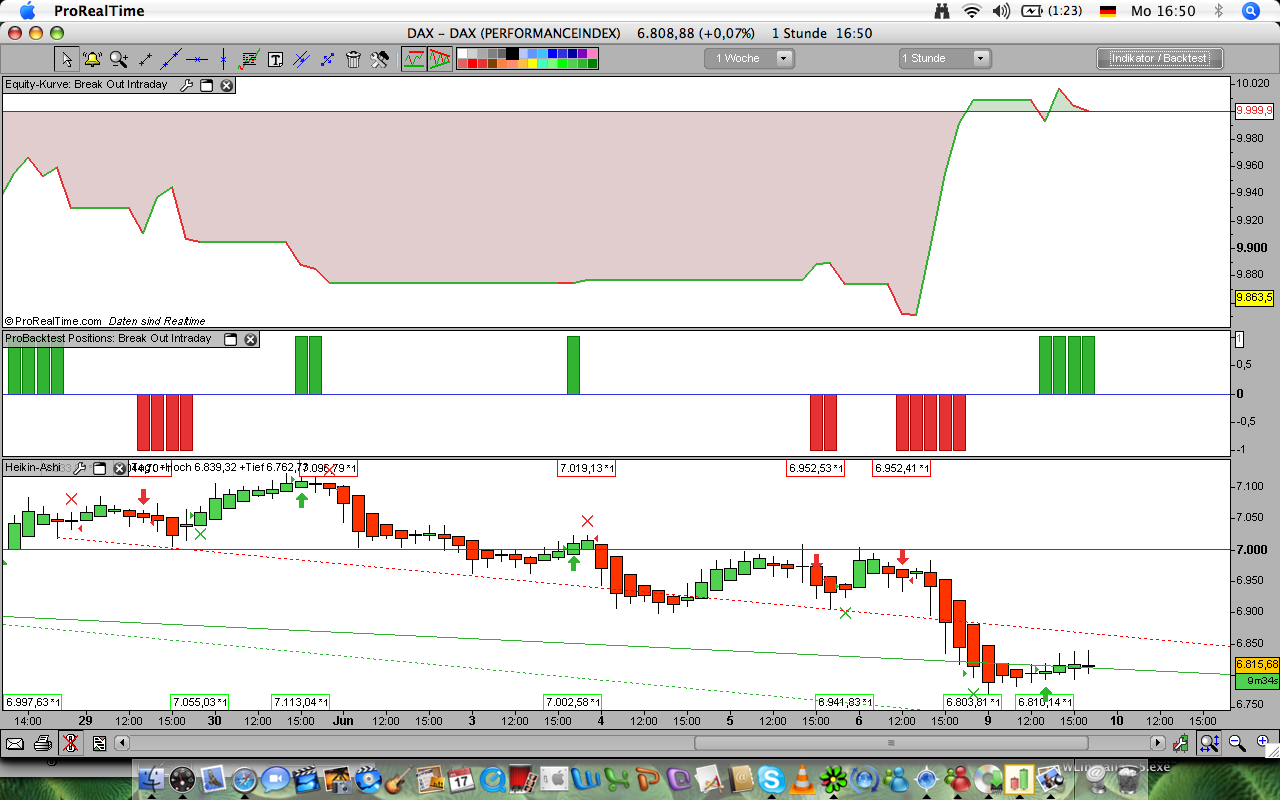This screenshot has width=1280, height=800.
Task: Click the order label '6.997,63*1'
Action: (33, 702)
